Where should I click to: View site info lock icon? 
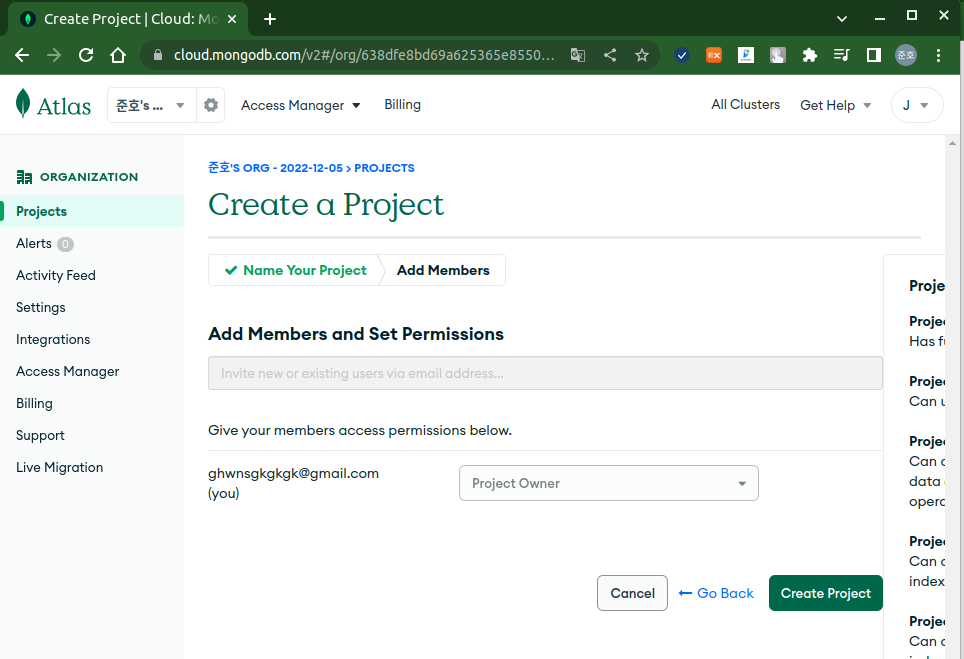158,55
